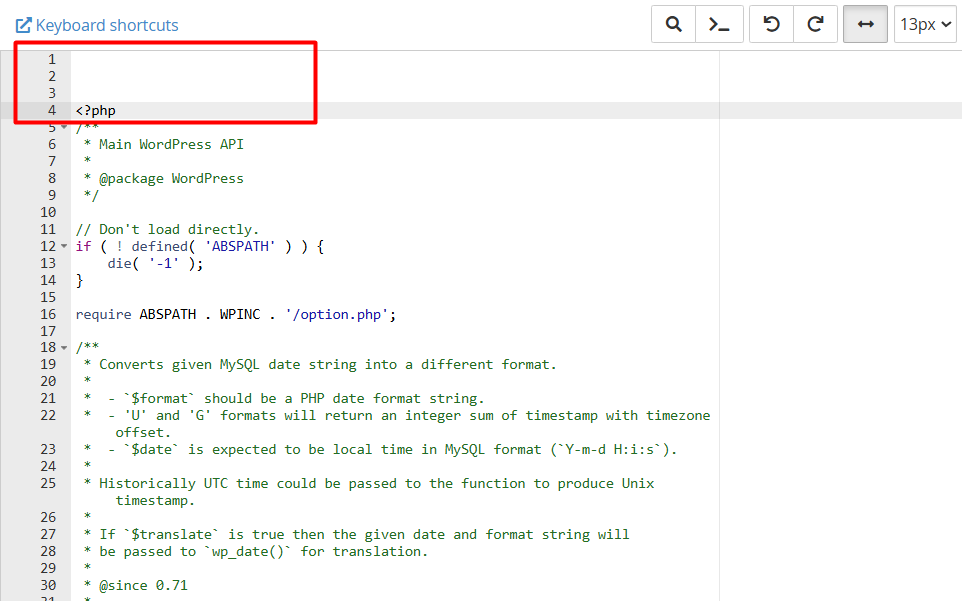Viewport: 962px width, 601px height.
Task: Click the require '/option.php' line
Action: coord(236,314)
